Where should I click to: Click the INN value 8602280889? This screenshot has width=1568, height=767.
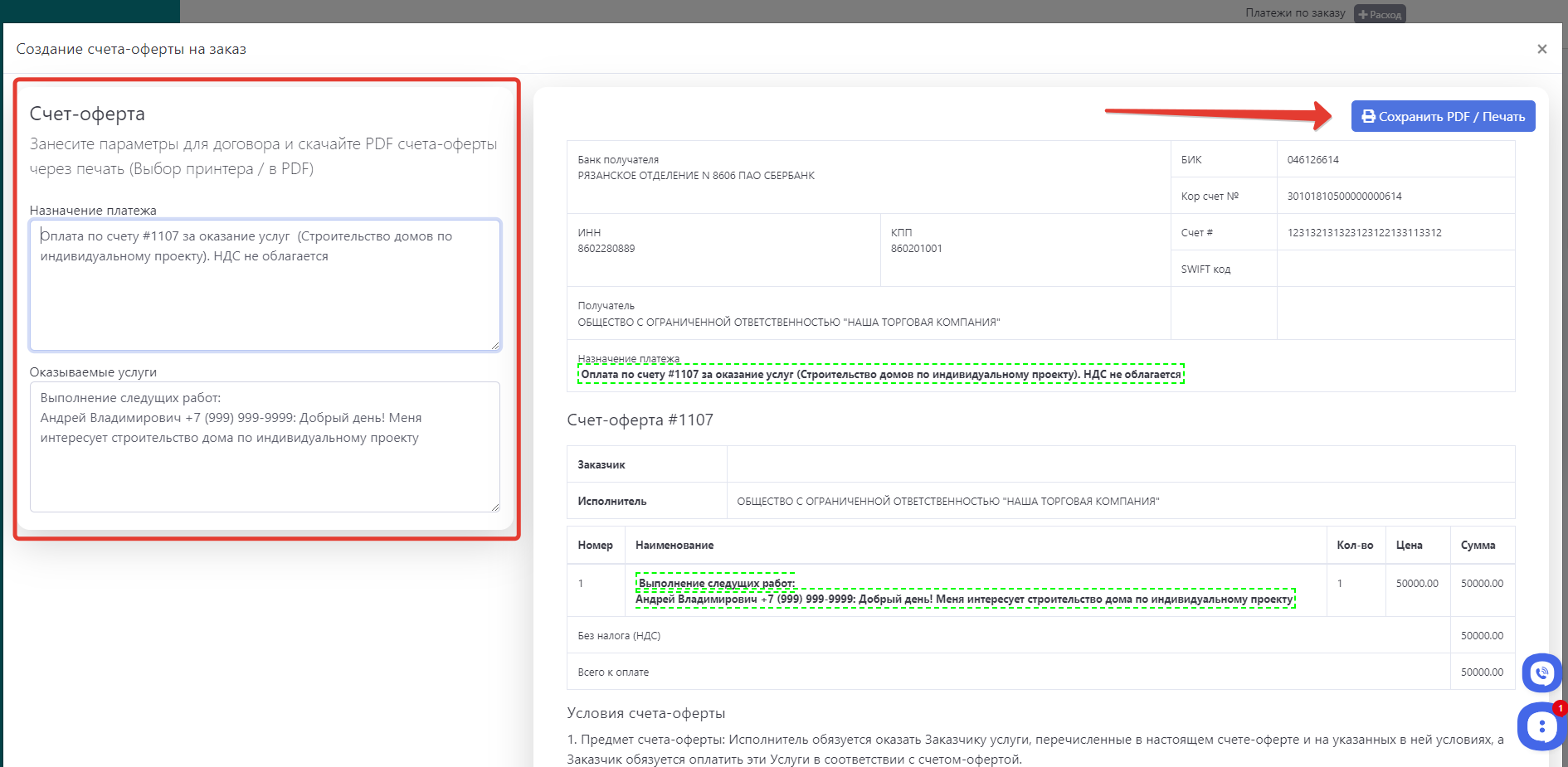point(606,249)
